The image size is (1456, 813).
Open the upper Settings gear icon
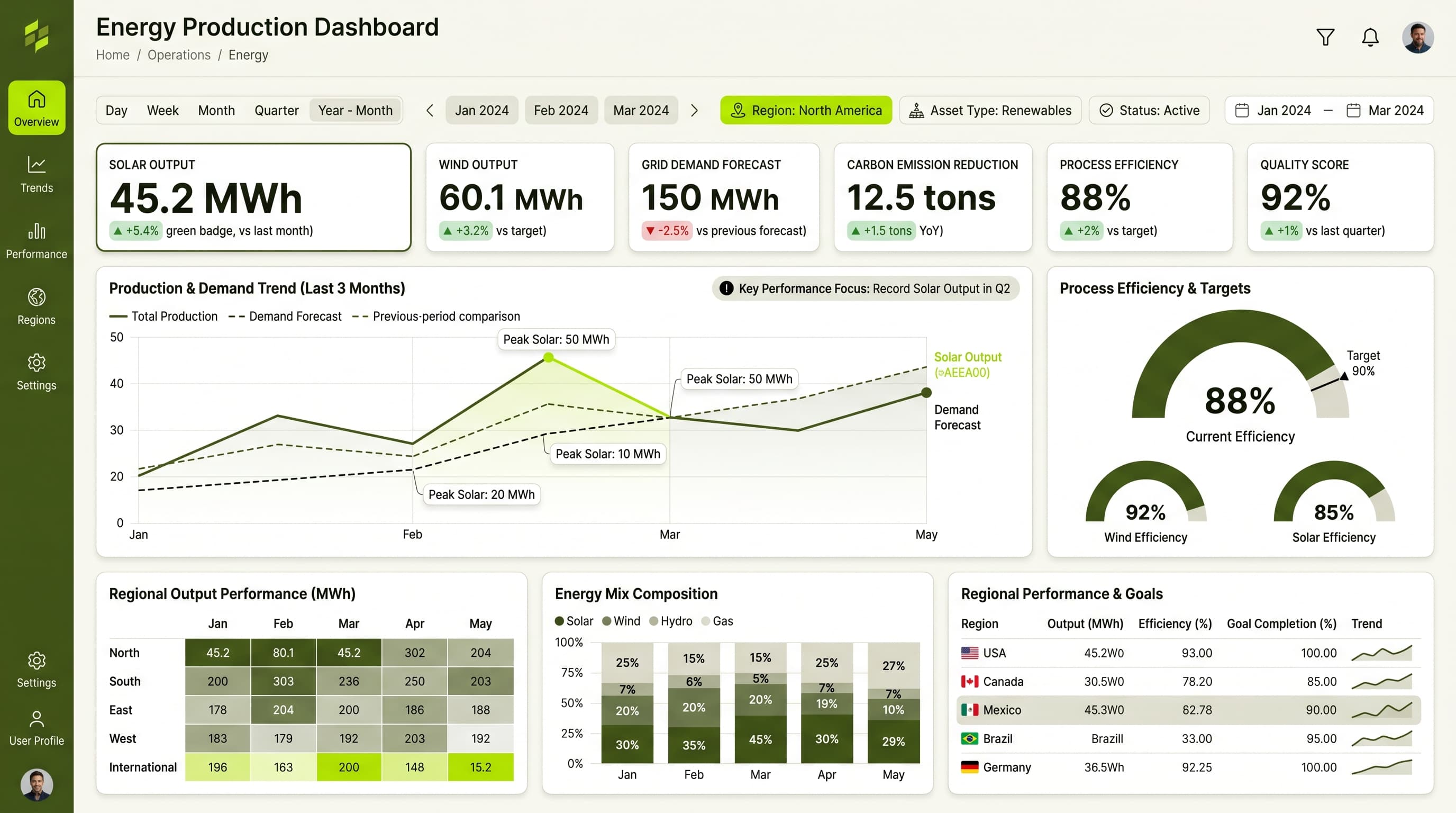click(37, 363)
